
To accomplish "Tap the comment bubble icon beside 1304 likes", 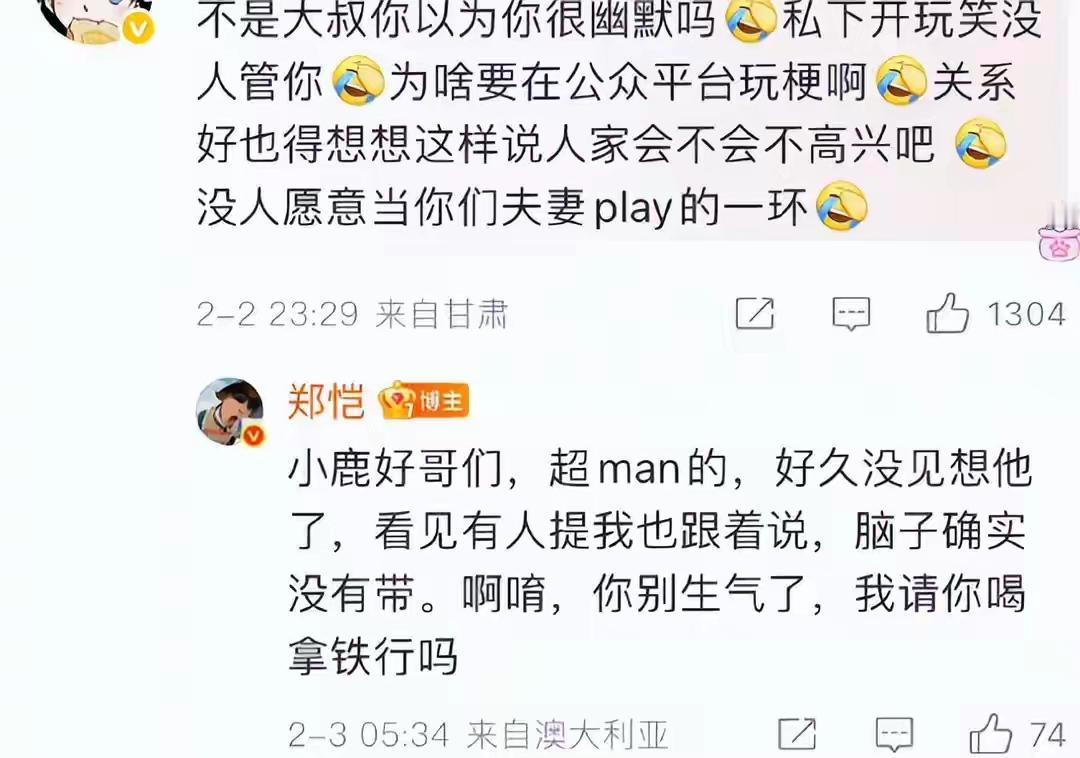I will pyautogui.click(x=851, y=314).
